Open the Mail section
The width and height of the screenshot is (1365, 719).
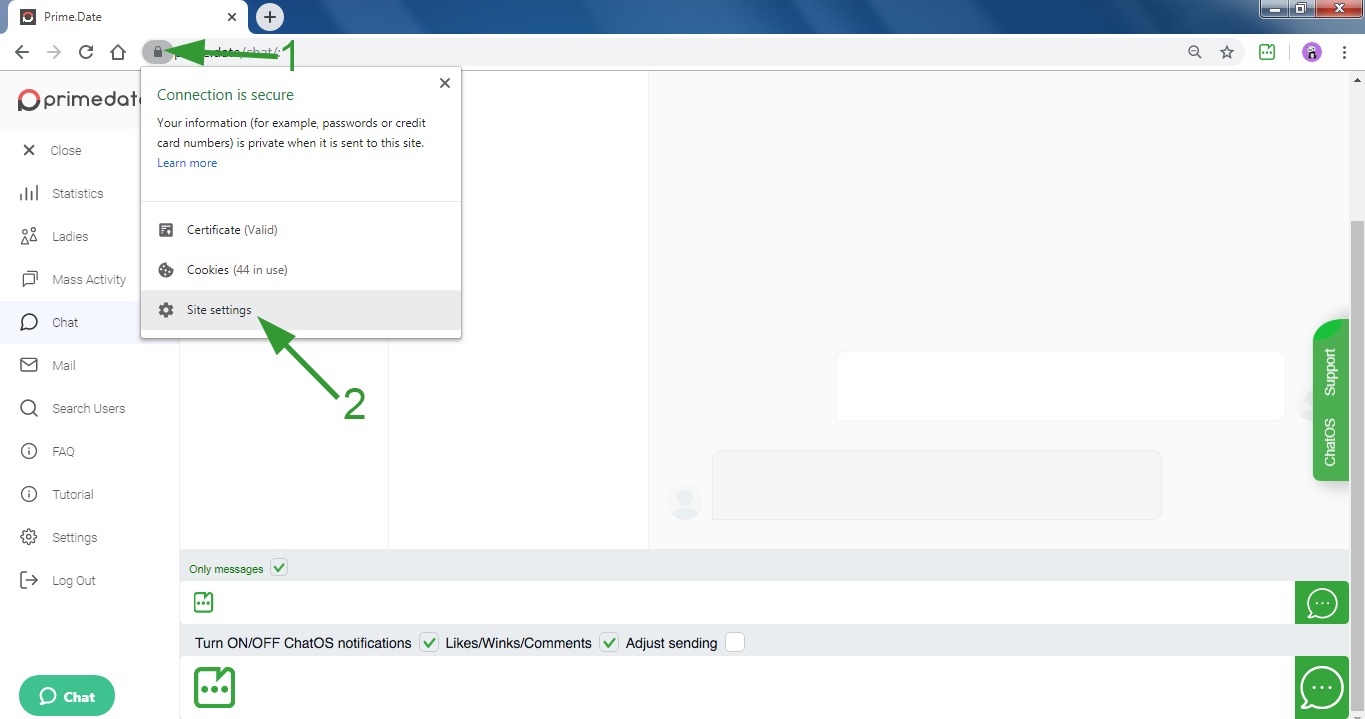click(x=49, y=365)
